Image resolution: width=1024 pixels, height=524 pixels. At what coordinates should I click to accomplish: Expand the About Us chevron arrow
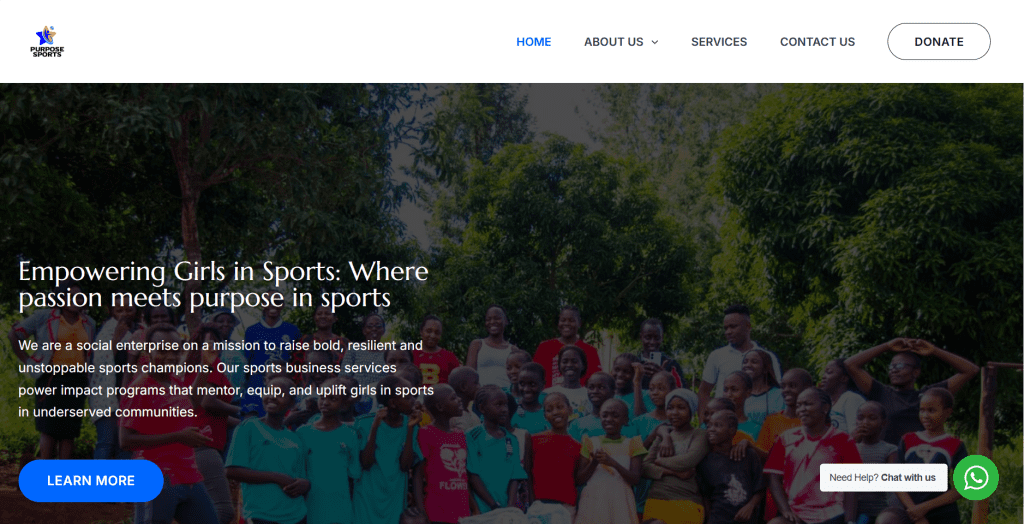point(654,42)
